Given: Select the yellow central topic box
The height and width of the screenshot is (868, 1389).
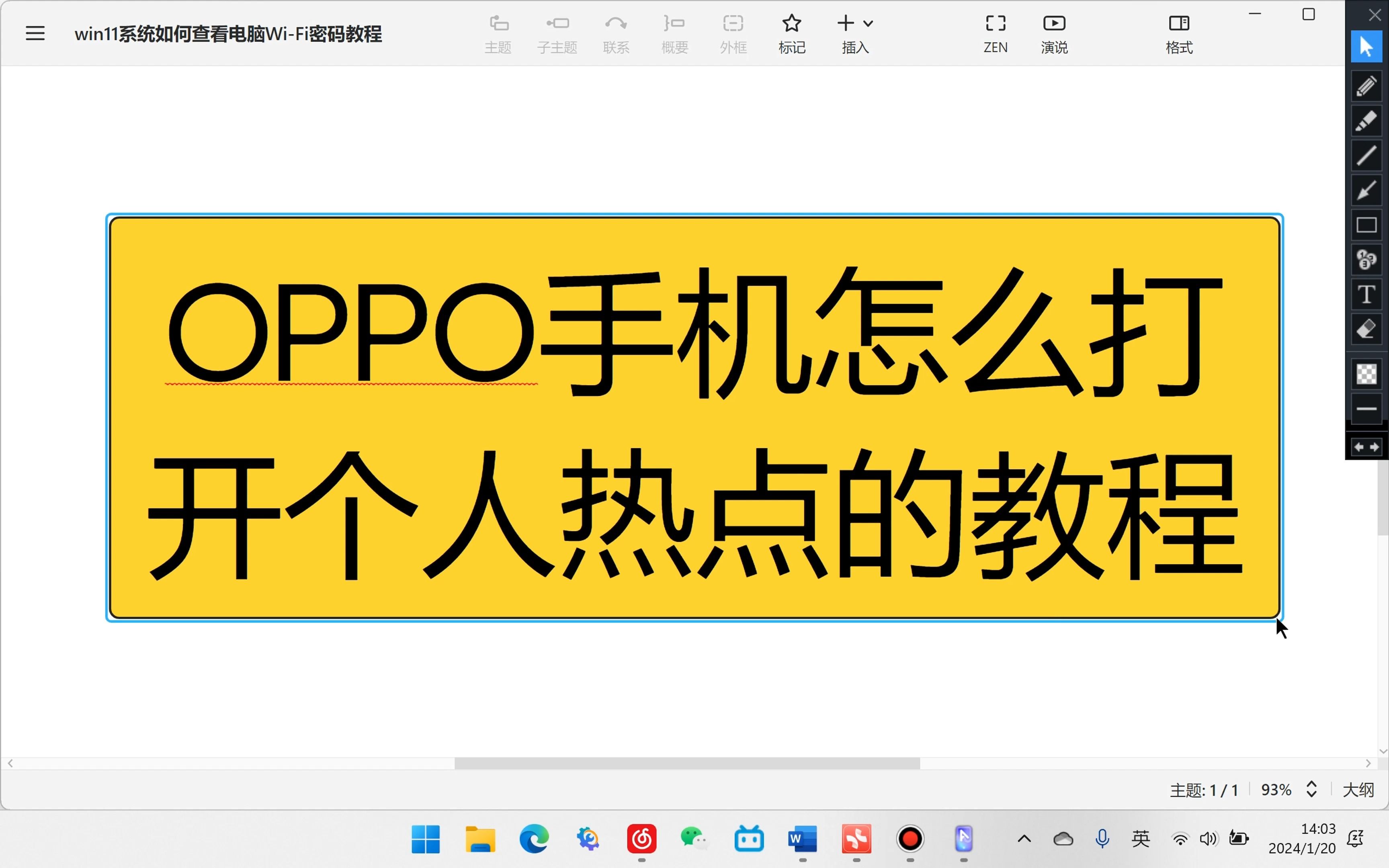Looking at the screenshot, I should (x=694, y=418).
